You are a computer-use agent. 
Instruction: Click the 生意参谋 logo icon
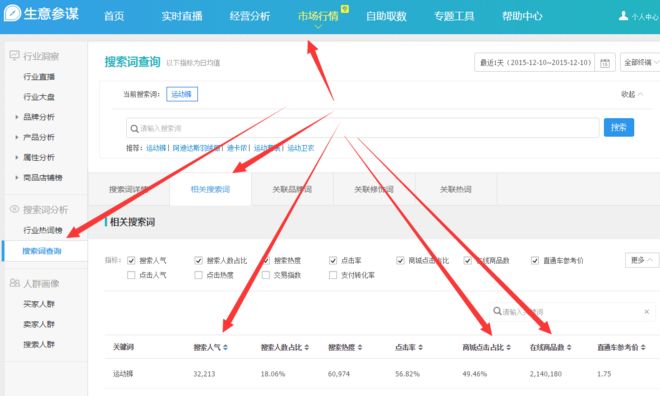click(x=12, y=13)
